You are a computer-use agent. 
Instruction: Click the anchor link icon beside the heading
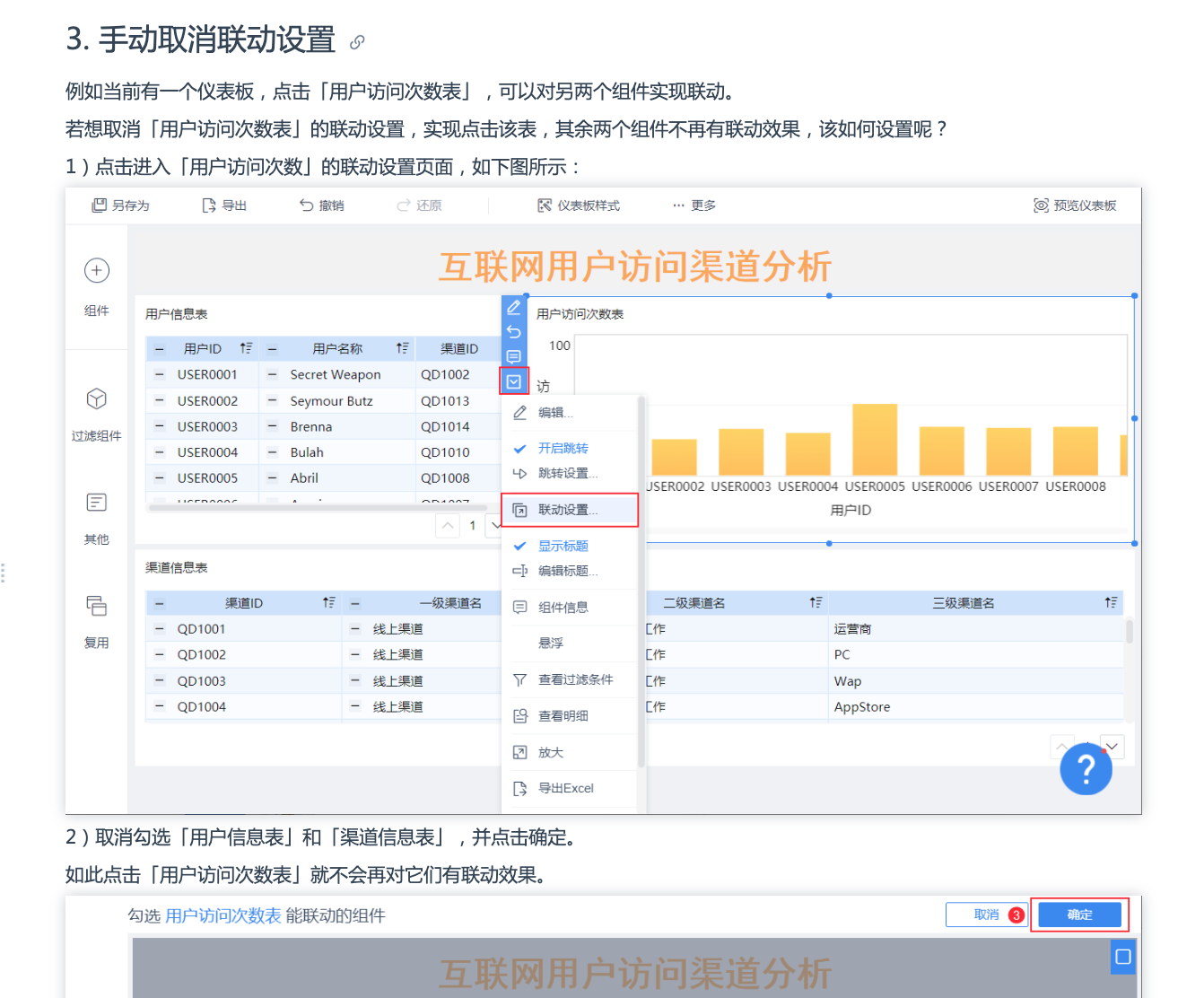point(357,42)
